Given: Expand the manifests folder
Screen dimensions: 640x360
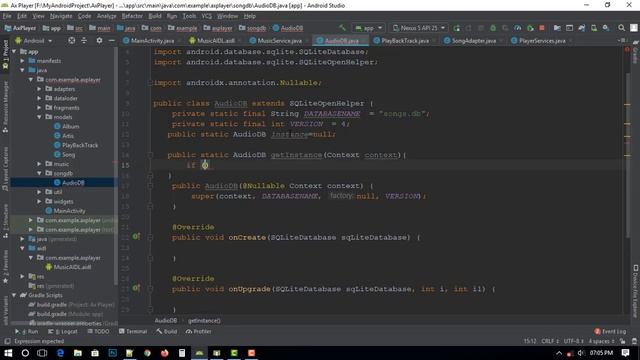Looking at the screenshot, I should coord(22,60).
